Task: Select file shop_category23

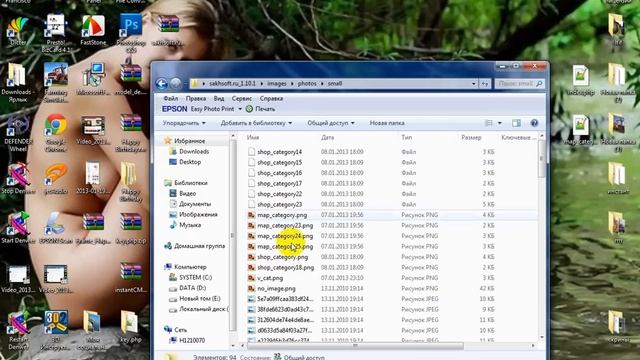Action: click(280, 204)
